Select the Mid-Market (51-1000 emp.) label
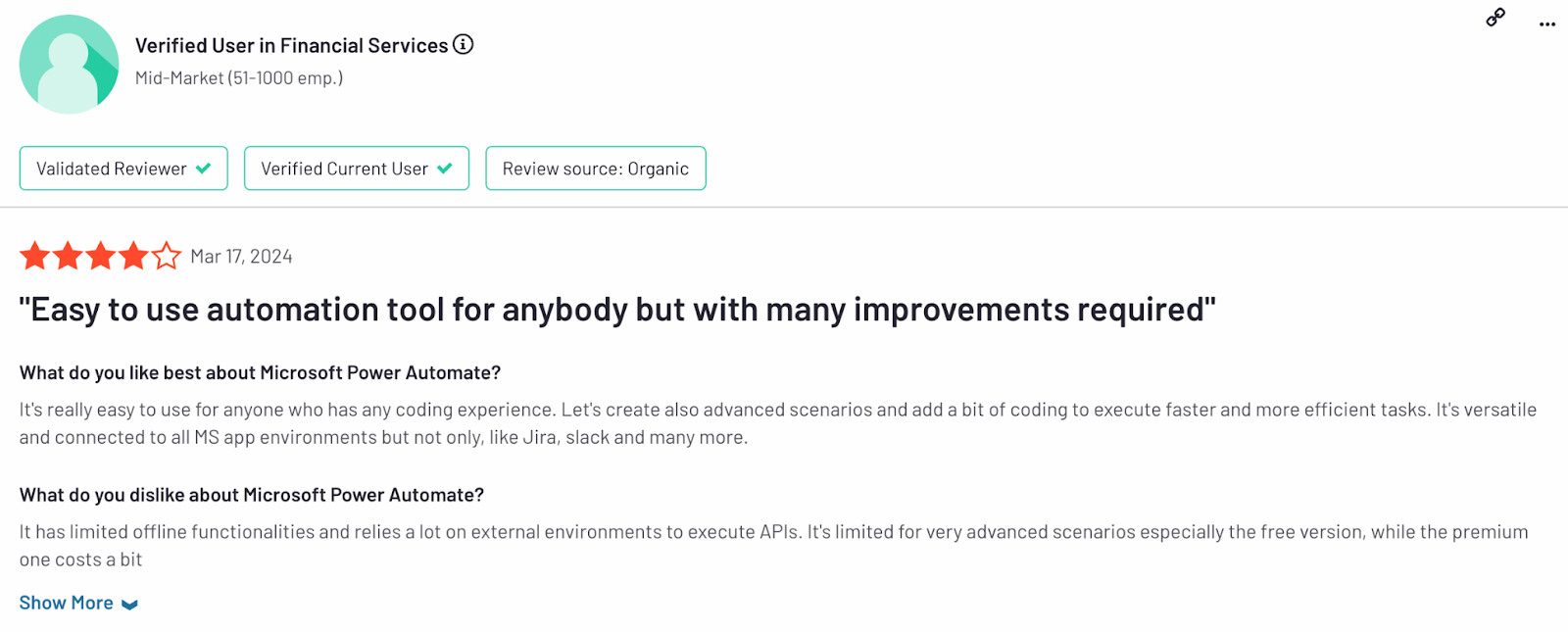The width and height of the screenshot is (1568, 632). [238, 77]
